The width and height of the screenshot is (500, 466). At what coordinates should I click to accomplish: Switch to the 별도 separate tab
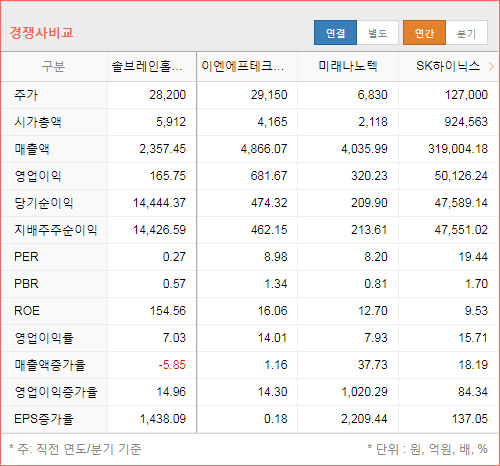pyautogui.click(x=378, y=33)
